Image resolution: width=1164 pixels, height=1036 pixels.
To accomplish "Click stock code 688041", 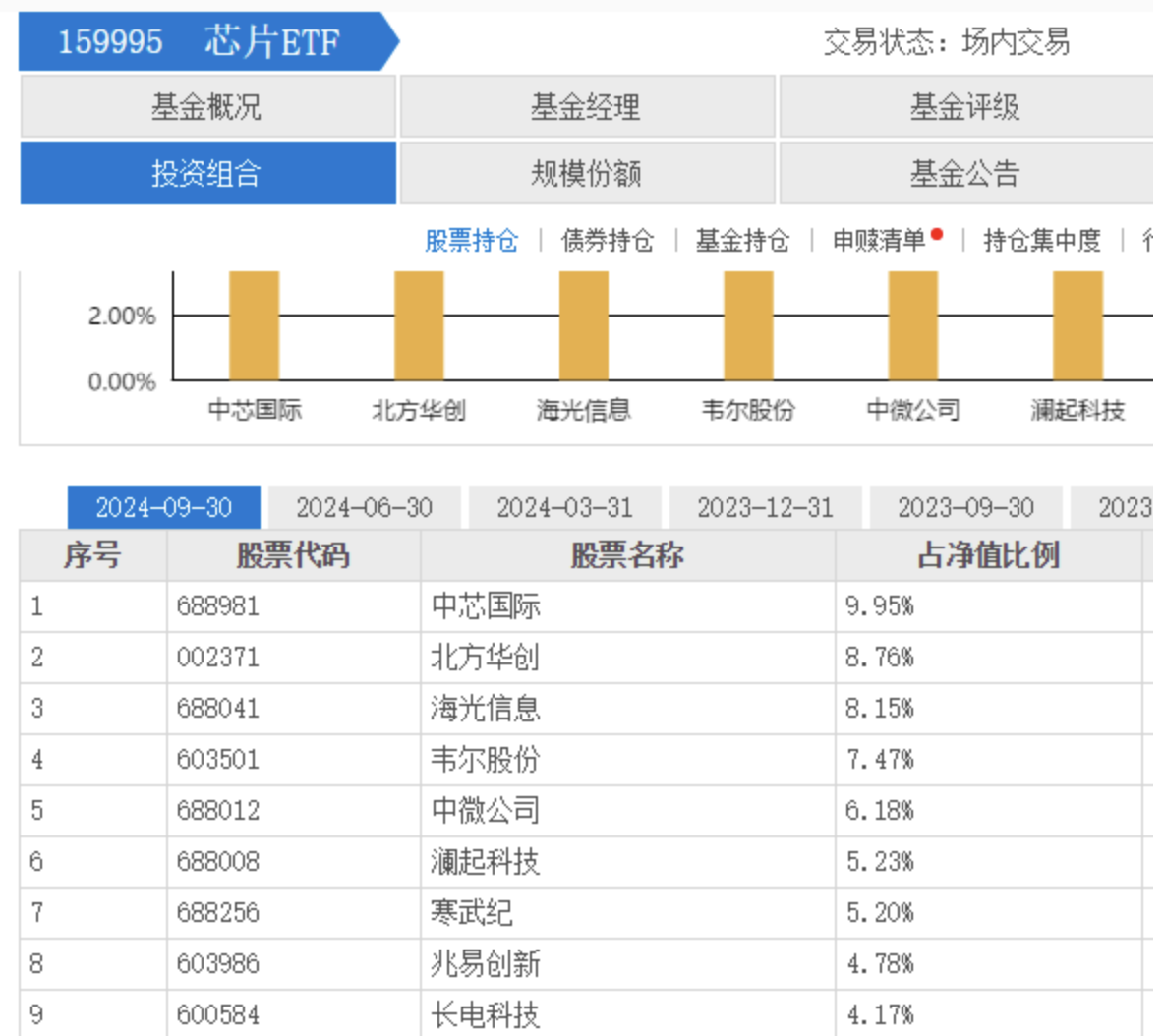I will [218, 709].
